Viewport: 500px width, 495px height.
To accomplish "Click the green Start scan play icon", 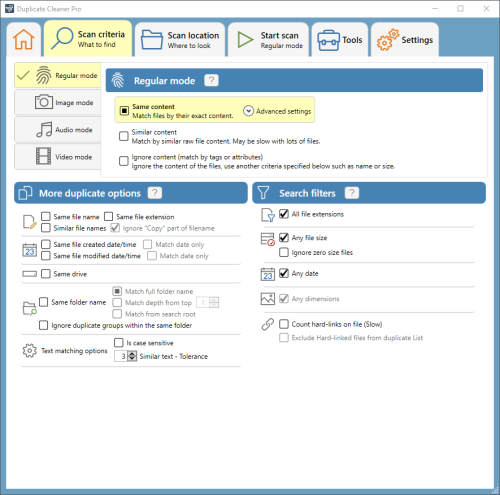I will [x=246, y=40].
